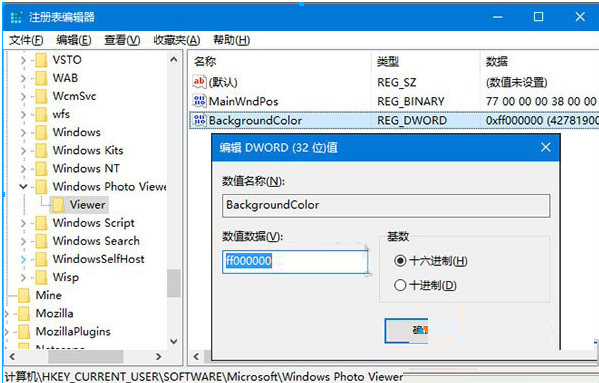Viewport: 599px width, 383px height.
Task: Select the Windows Search folder icon
Action: (41, 241)
